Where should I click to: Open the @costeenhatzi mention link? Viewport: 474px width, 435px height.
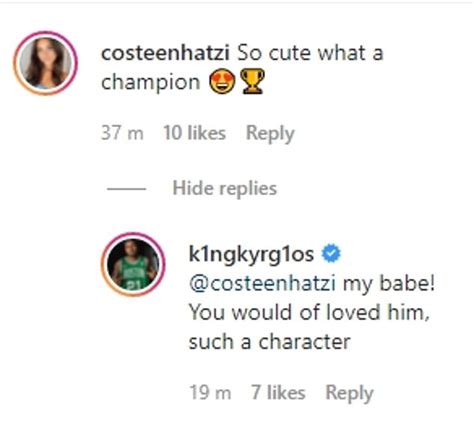[x=262, y=284]
